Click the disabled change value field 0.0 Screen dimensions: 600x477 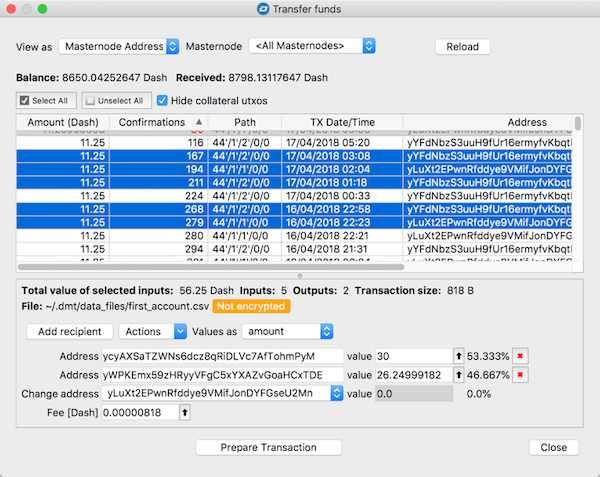click(x=414, y=394)
